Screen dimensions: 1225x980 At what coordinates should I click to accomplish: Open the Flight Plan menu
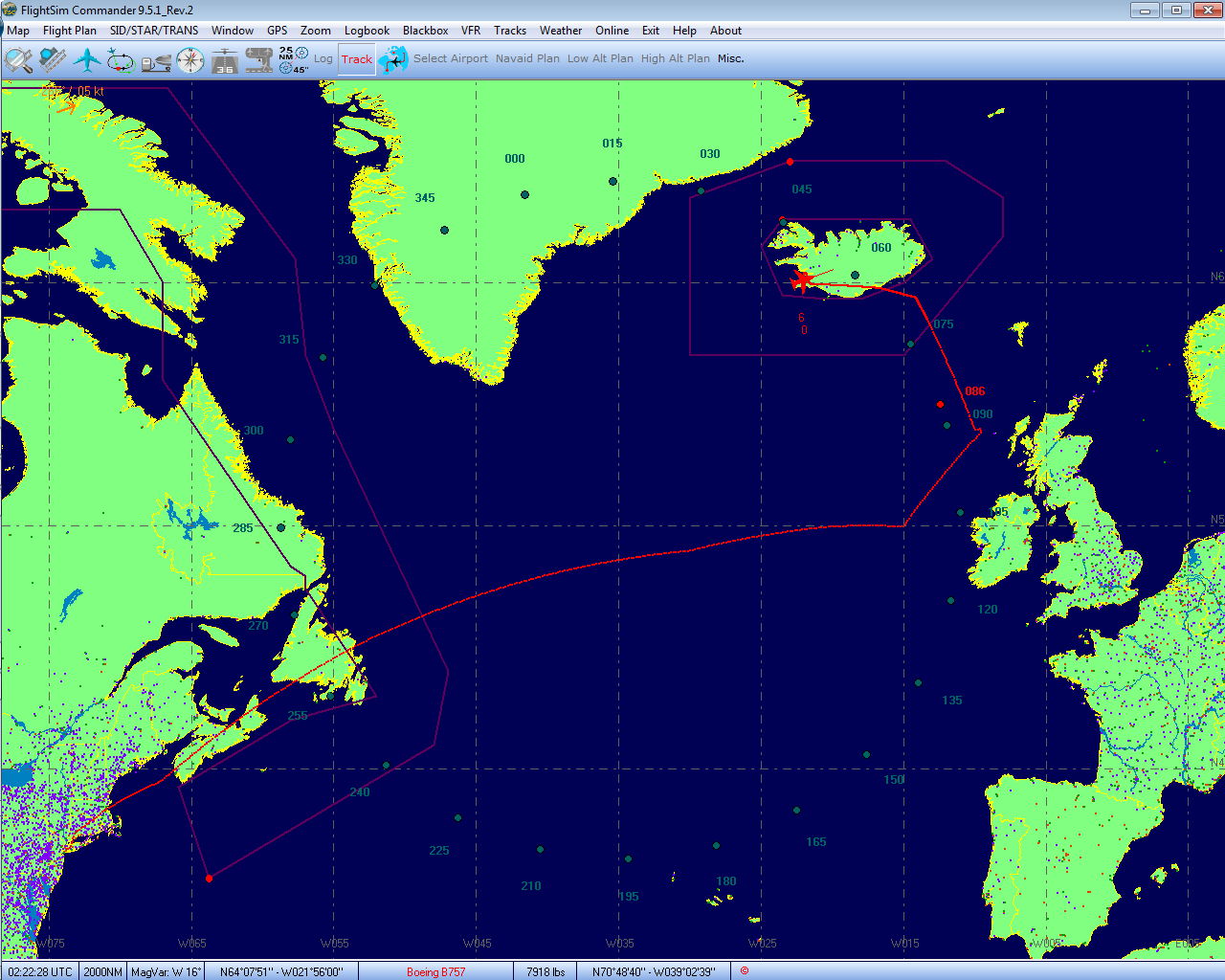tap(70, 31)
